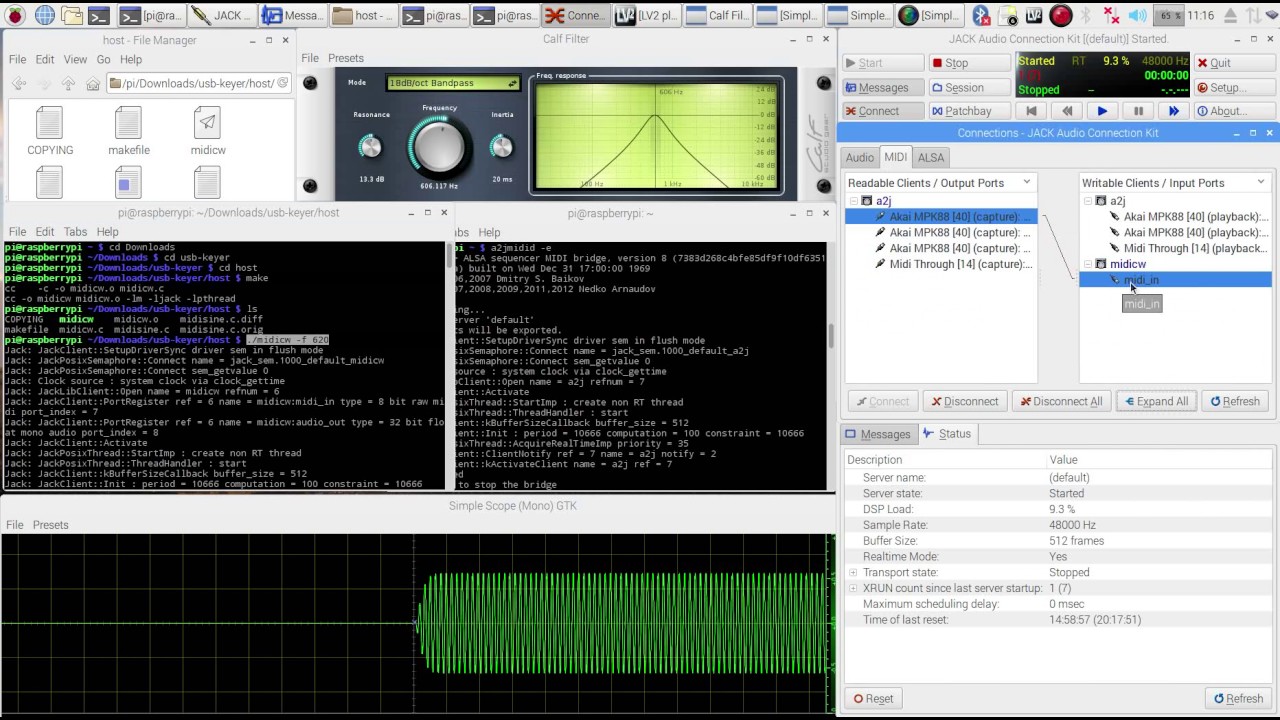The height and width of the screenshot is (720, 1280).
Task: Select the midicw executable icon
Action: tap(208, 133)
